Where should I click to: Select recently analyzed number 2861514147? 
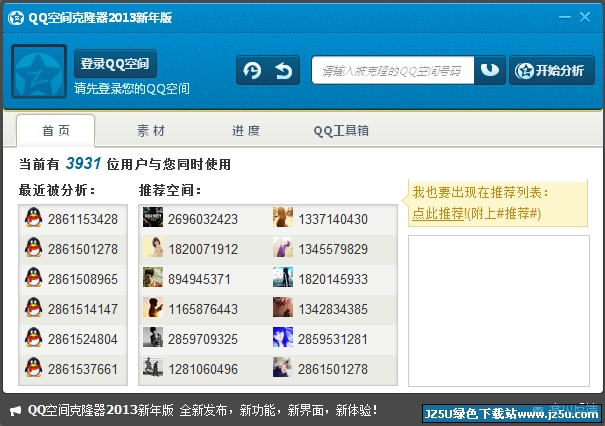click(83, 309)
